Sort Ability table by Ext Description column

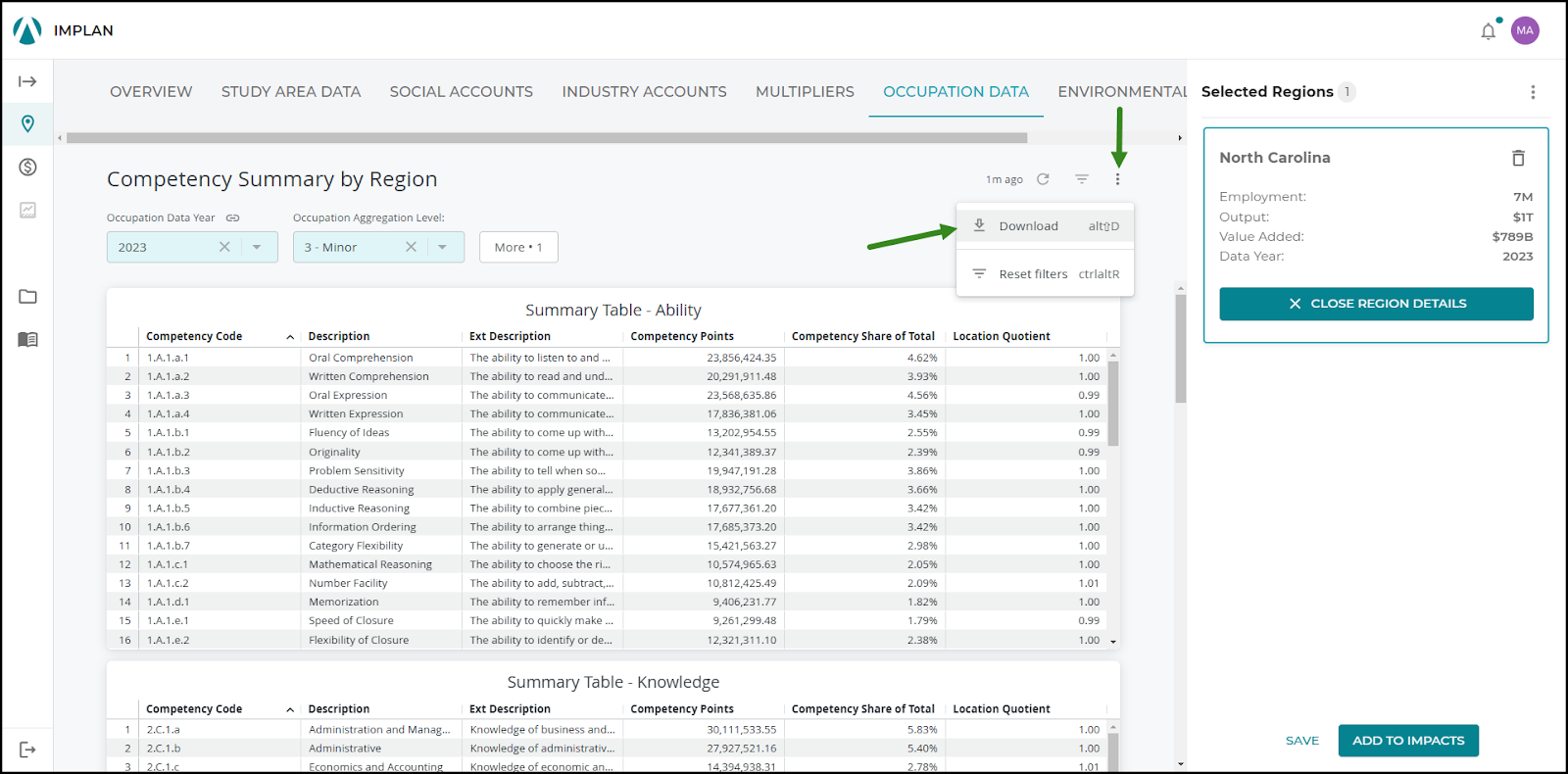510,337
